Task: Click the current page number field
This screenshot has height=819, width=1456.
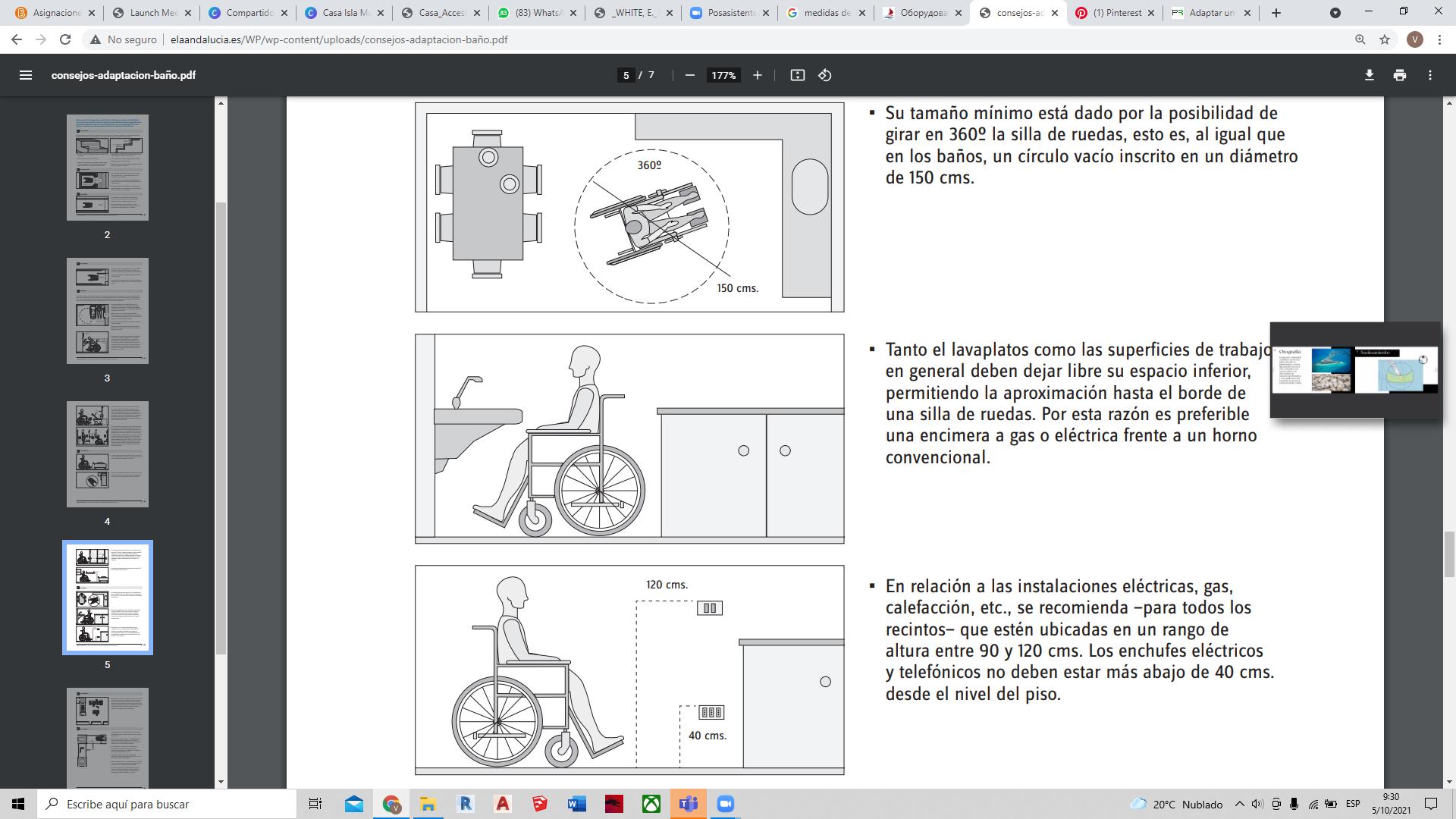Action: [x=626, y=75]
